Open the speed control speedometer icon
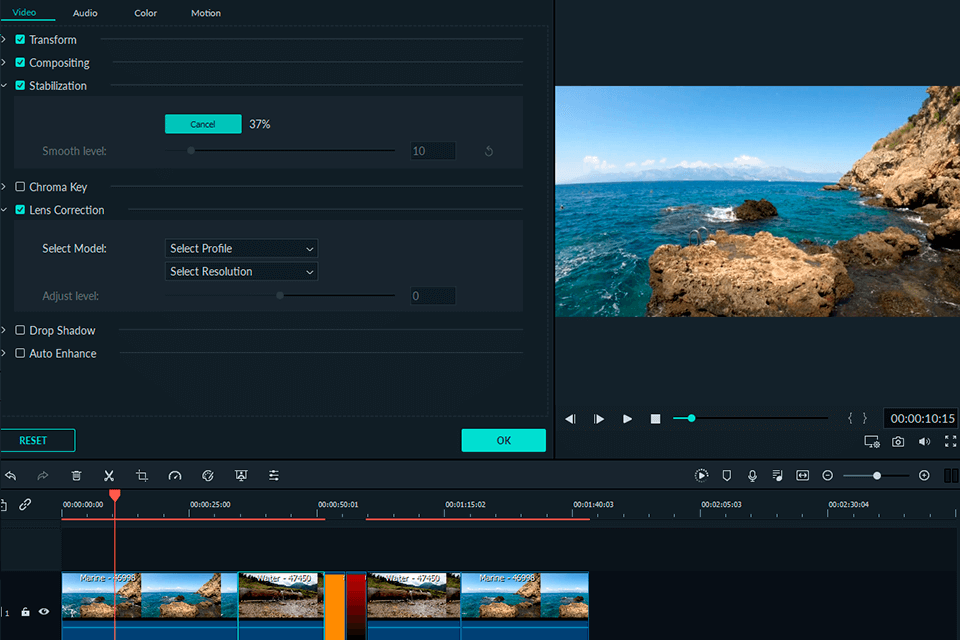The image size is (960, 640). click(175, 476)
